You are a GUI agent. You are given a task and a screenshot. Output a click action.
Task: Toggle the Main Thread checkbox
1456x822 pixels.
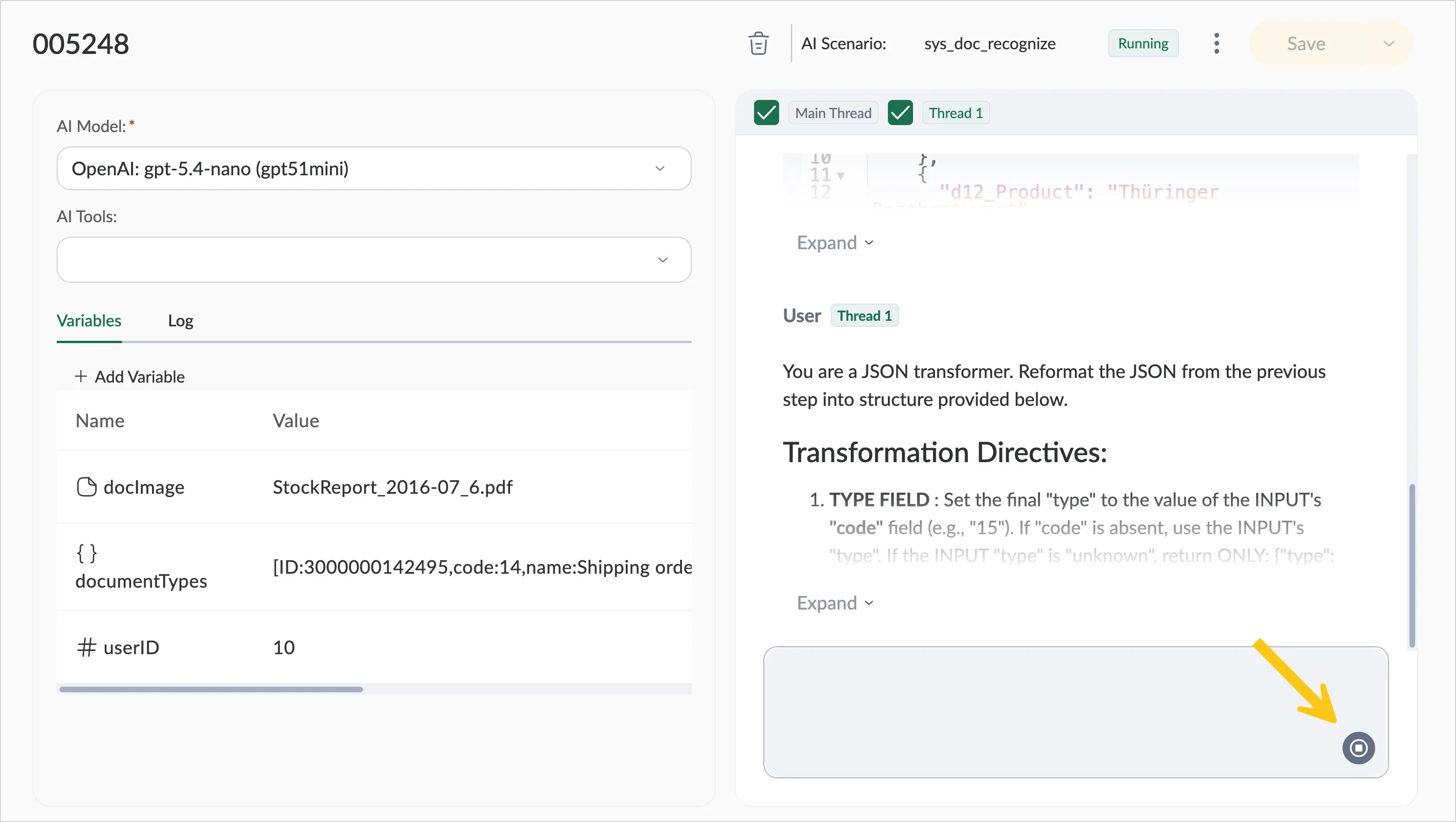[767, 113]
